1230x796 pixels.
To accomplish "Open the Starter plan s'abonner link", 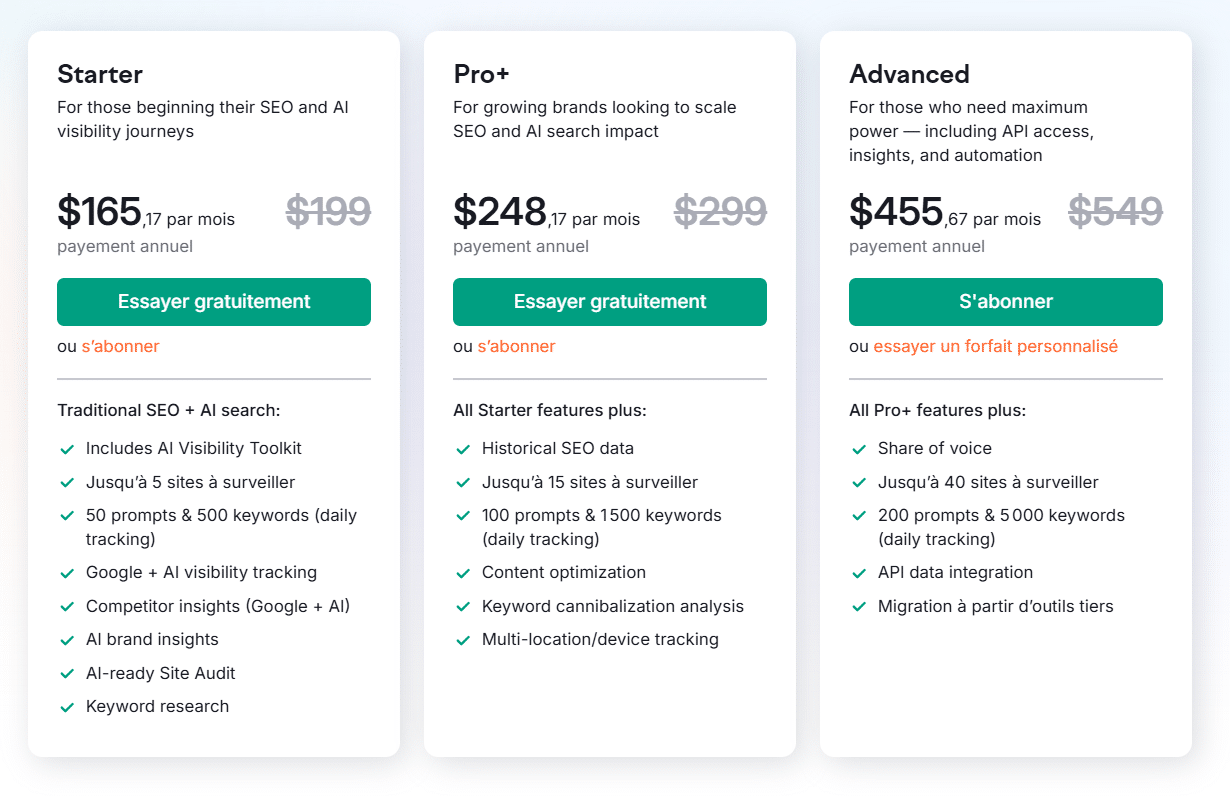I will (x=120, y=346).
